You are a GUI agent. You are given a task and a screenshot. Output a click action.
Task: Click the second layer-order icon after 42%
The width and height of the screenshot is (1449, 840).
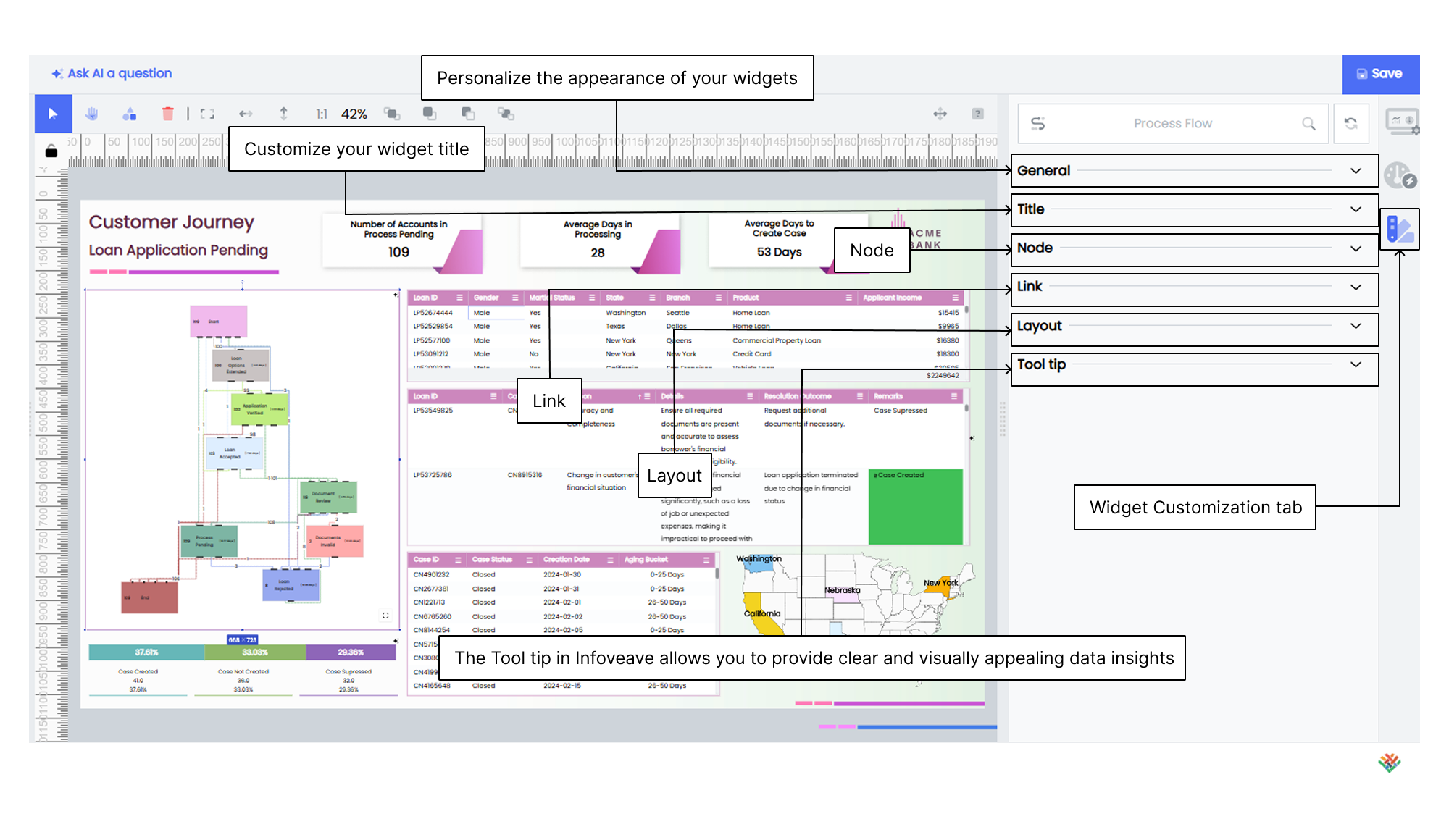430,114
